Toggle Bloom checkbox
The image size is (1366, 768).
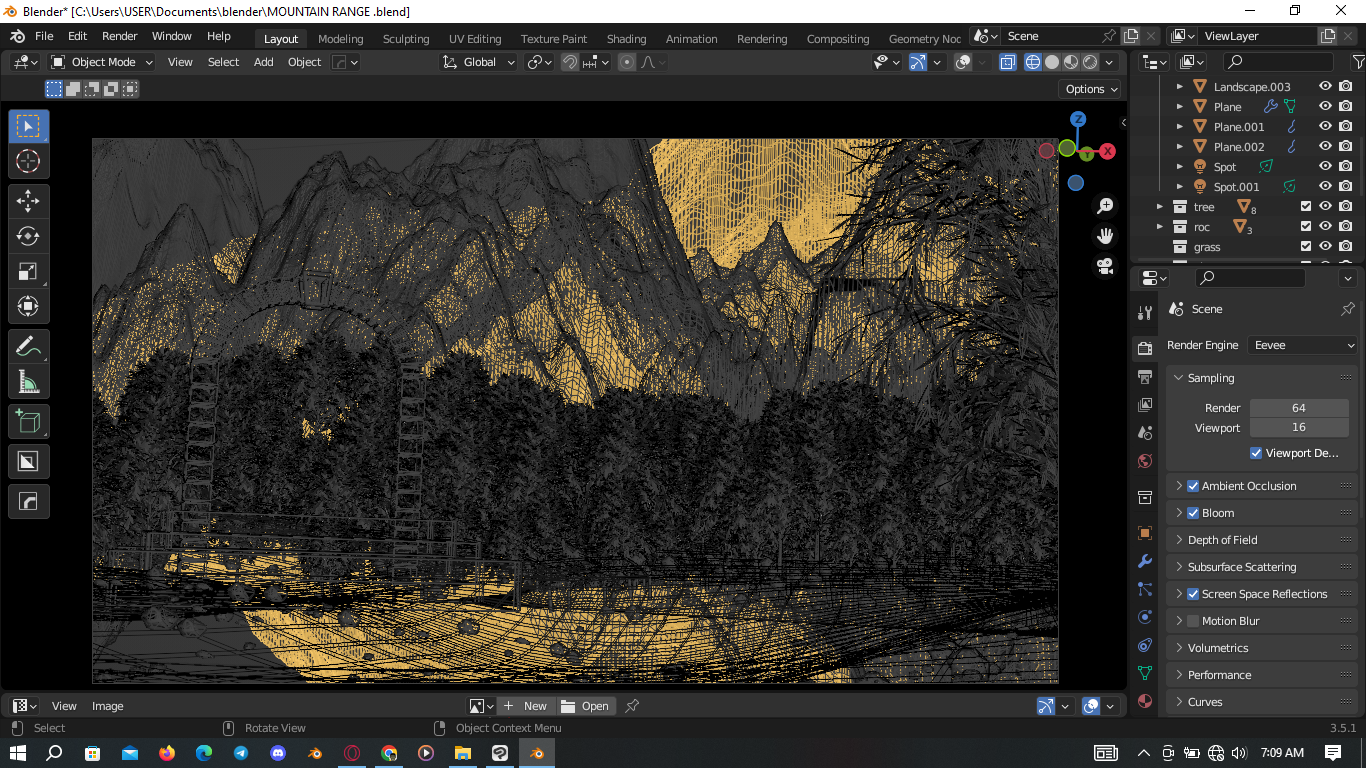pos(1193,513)
